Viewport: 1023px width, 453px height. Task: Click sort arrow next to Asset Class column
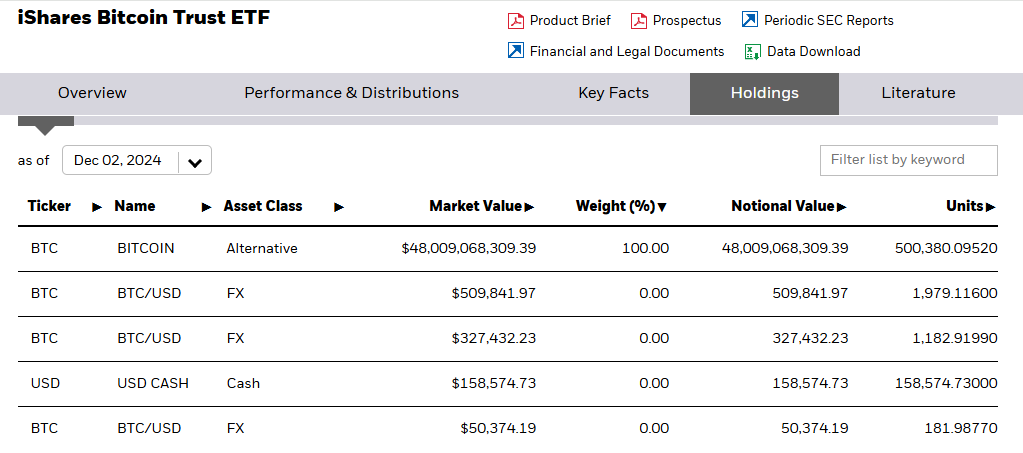click(339, 207)
